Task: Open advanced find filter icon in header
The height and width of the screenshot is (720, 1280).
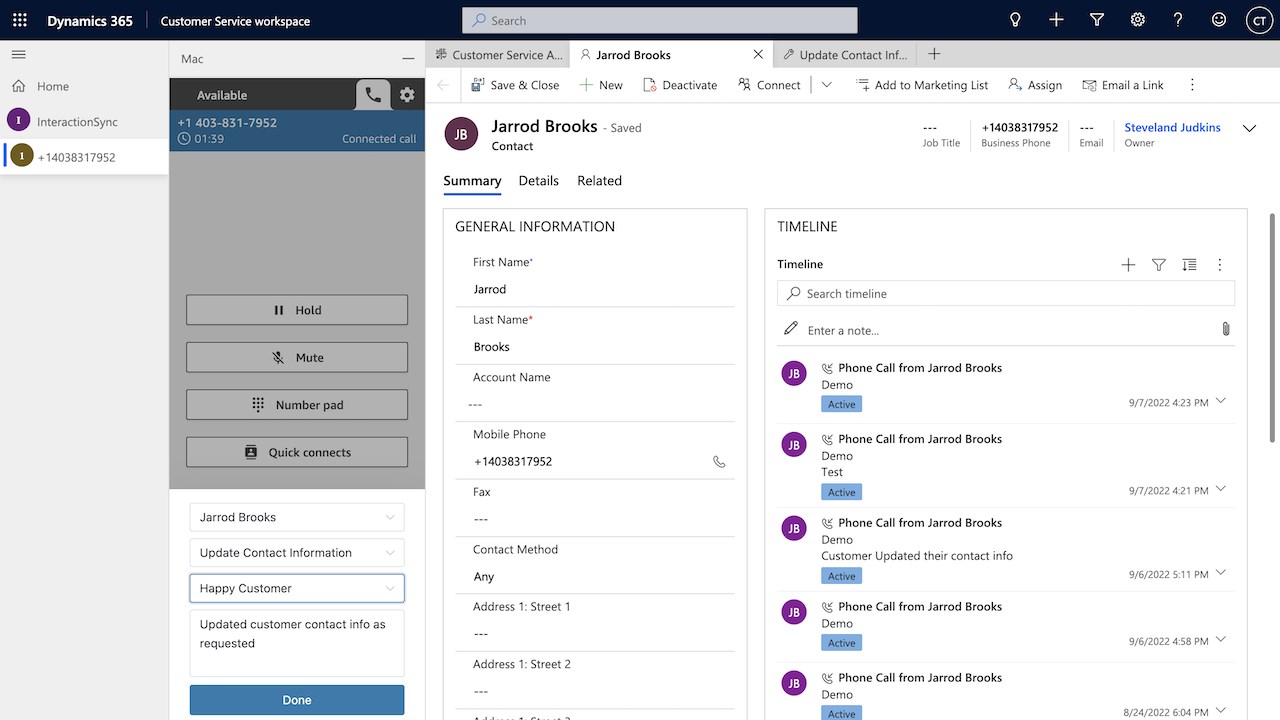Action: point(1097,20)
